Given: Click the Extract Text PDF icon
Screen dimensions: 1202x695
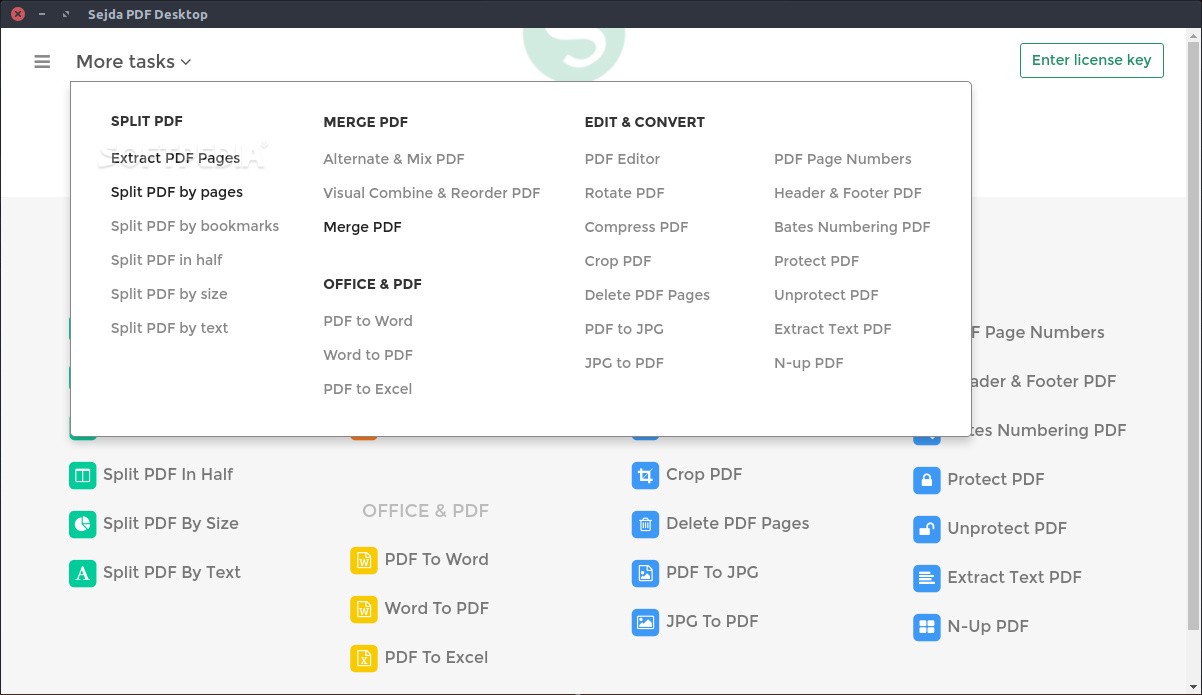Looking at the screenshot, I should point(927,578).
